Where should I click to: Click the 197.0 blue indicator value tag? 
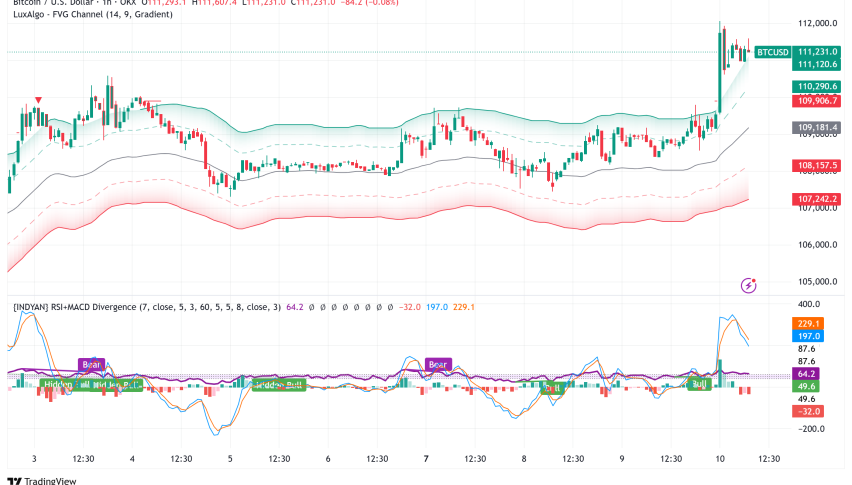point(808,336)
